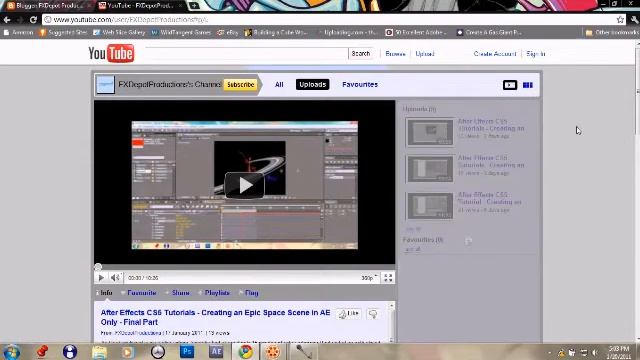
Task: Open Other bookmarks folder
Action: [x=612, y=32]
